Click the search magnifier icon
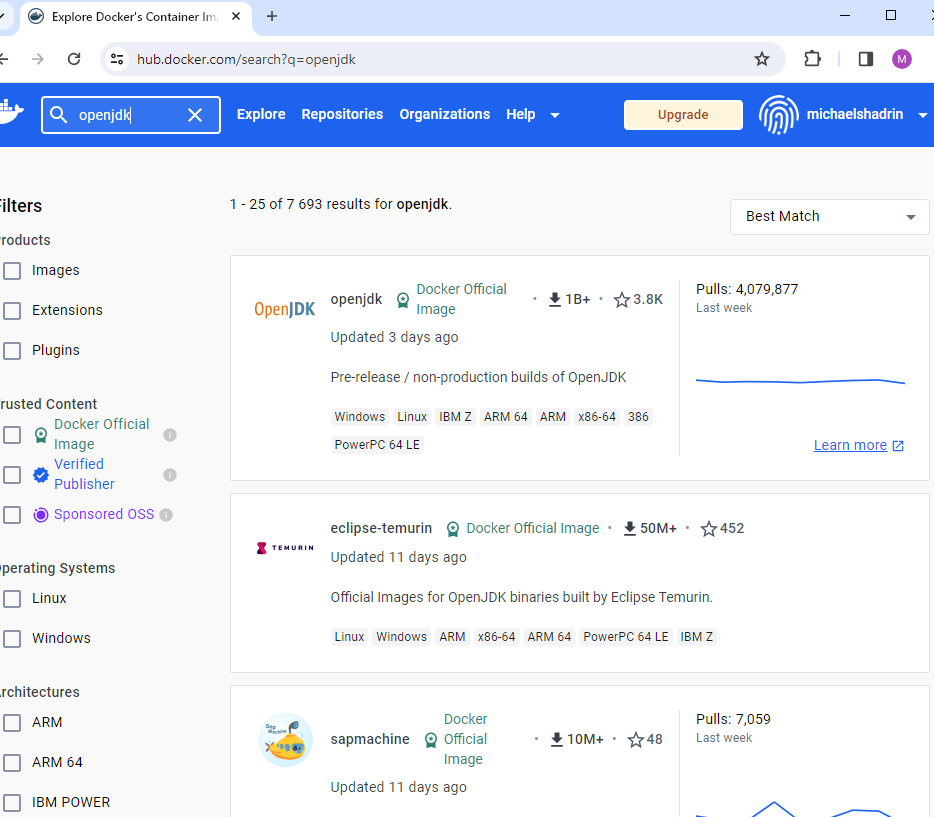This screenshot has width=934, height=817. (x=58, y=114)
